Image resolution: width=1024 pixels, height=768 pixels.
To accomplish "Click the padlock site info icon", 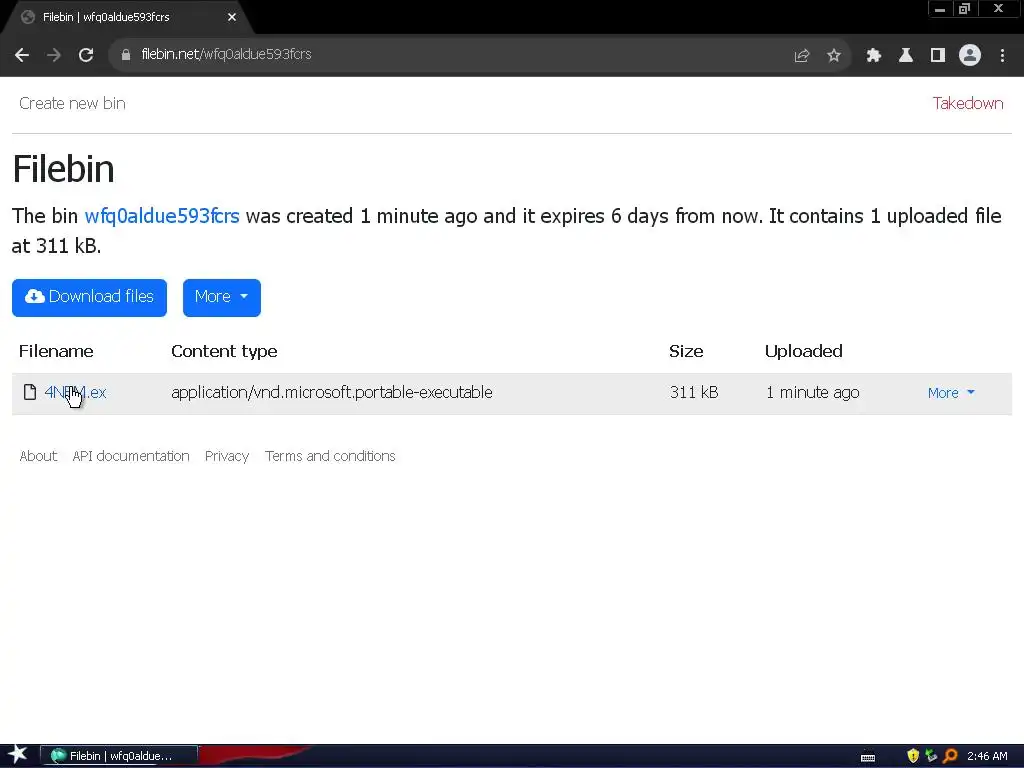I will (126, 55).
